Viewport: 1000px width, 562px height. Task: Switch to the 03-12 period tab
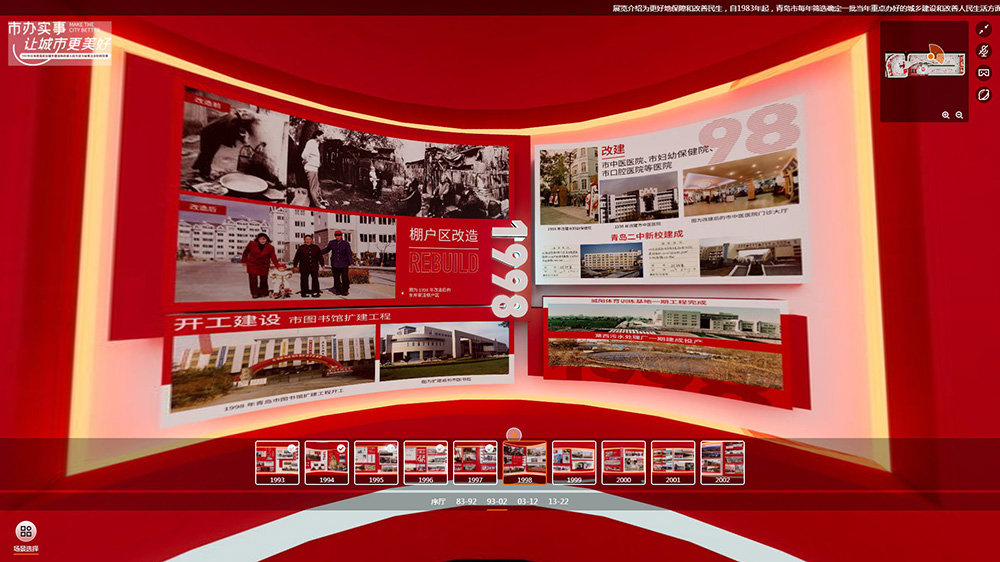tap(527, 501)
